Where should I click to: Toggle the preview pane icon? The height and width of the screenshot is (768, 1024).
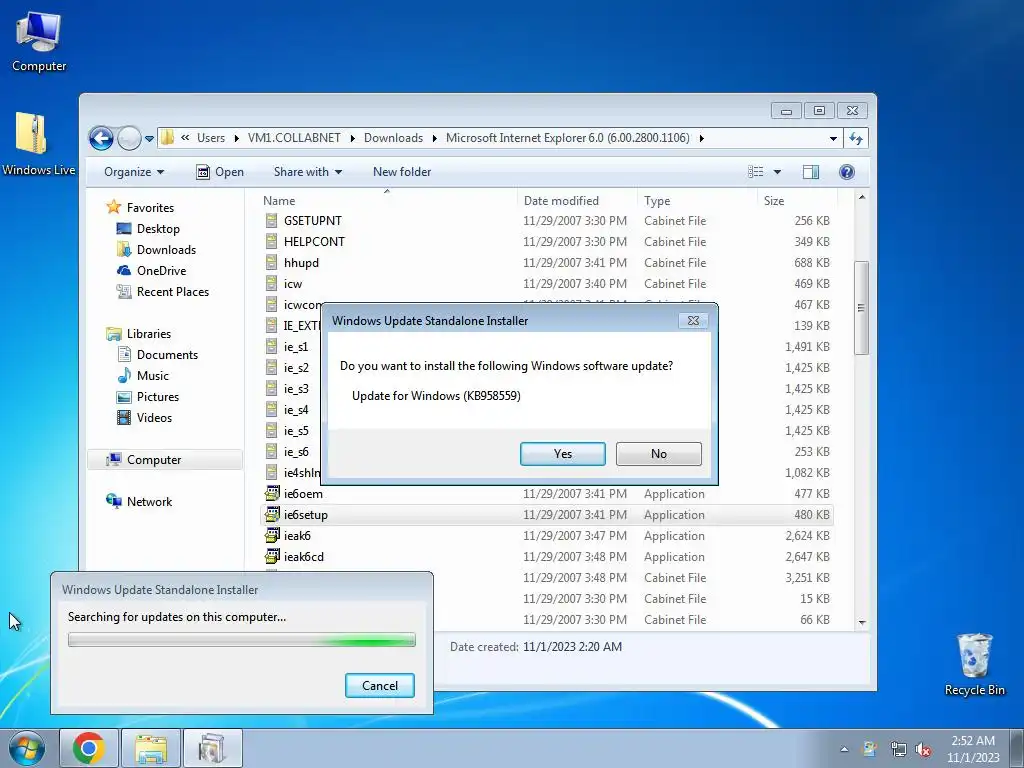[x=810, y=172]
